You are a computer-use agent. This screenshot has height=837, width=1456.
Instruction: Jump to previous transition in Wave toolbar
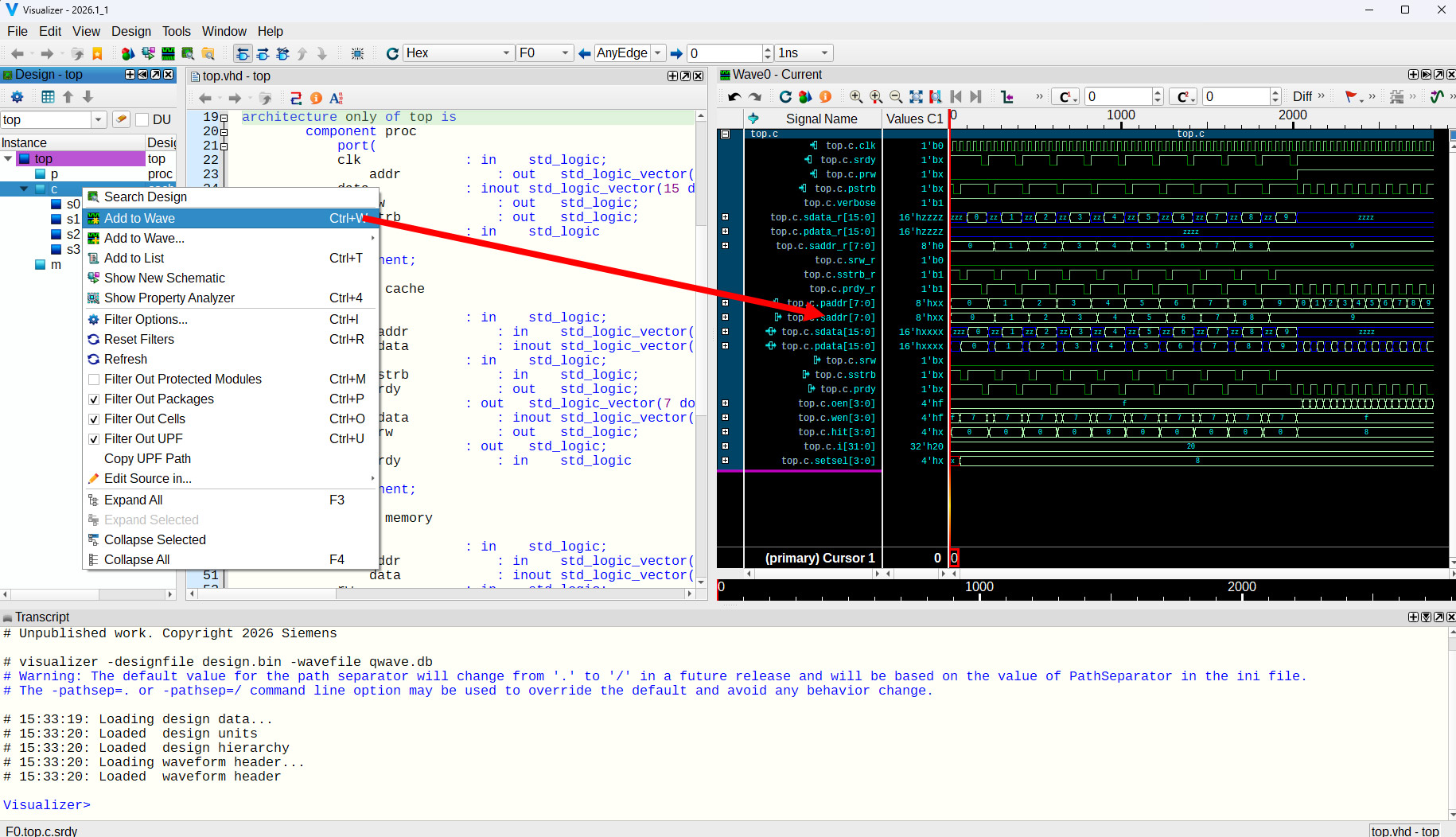tap(956, 97)
